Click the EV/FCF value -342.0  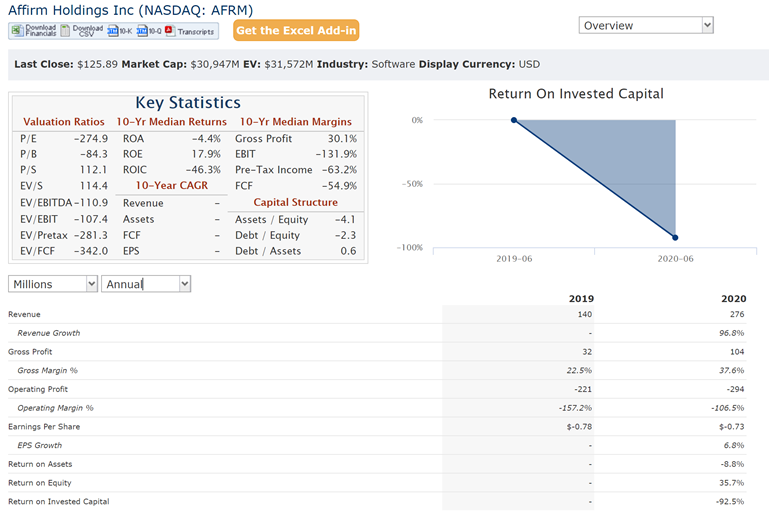91,251
